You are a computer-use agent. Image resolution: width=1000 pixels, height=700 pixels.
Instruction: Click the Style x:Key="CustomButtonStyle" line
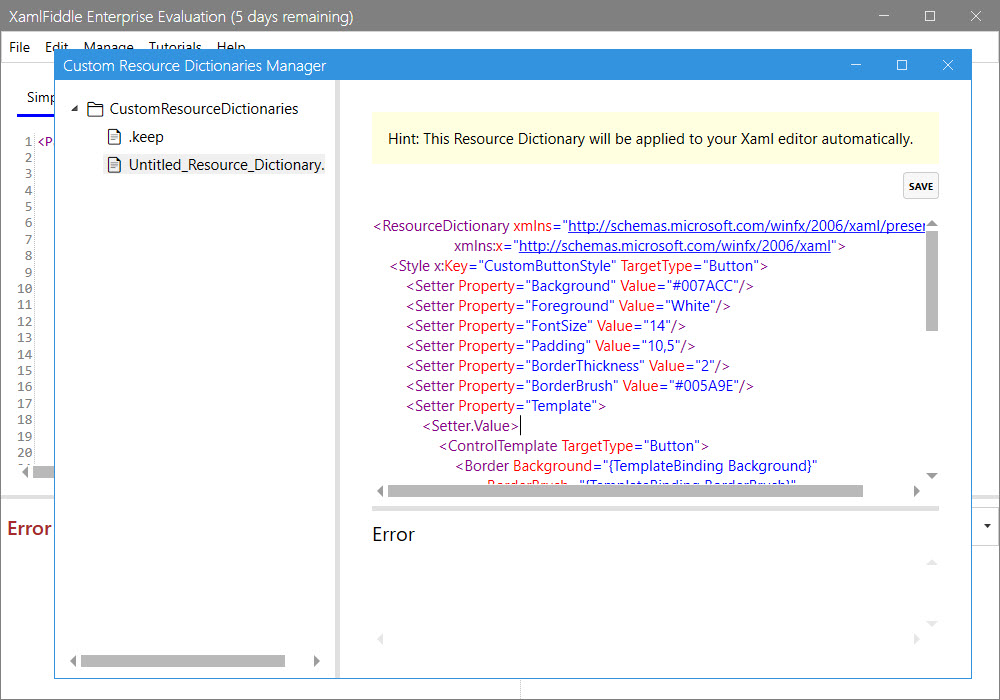[578, 266]
